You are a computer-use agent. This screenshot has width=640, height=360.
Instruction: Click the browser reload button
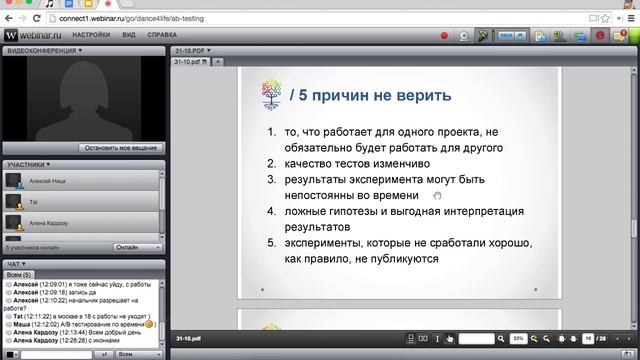pyautogui.click(x=37, y=18)
